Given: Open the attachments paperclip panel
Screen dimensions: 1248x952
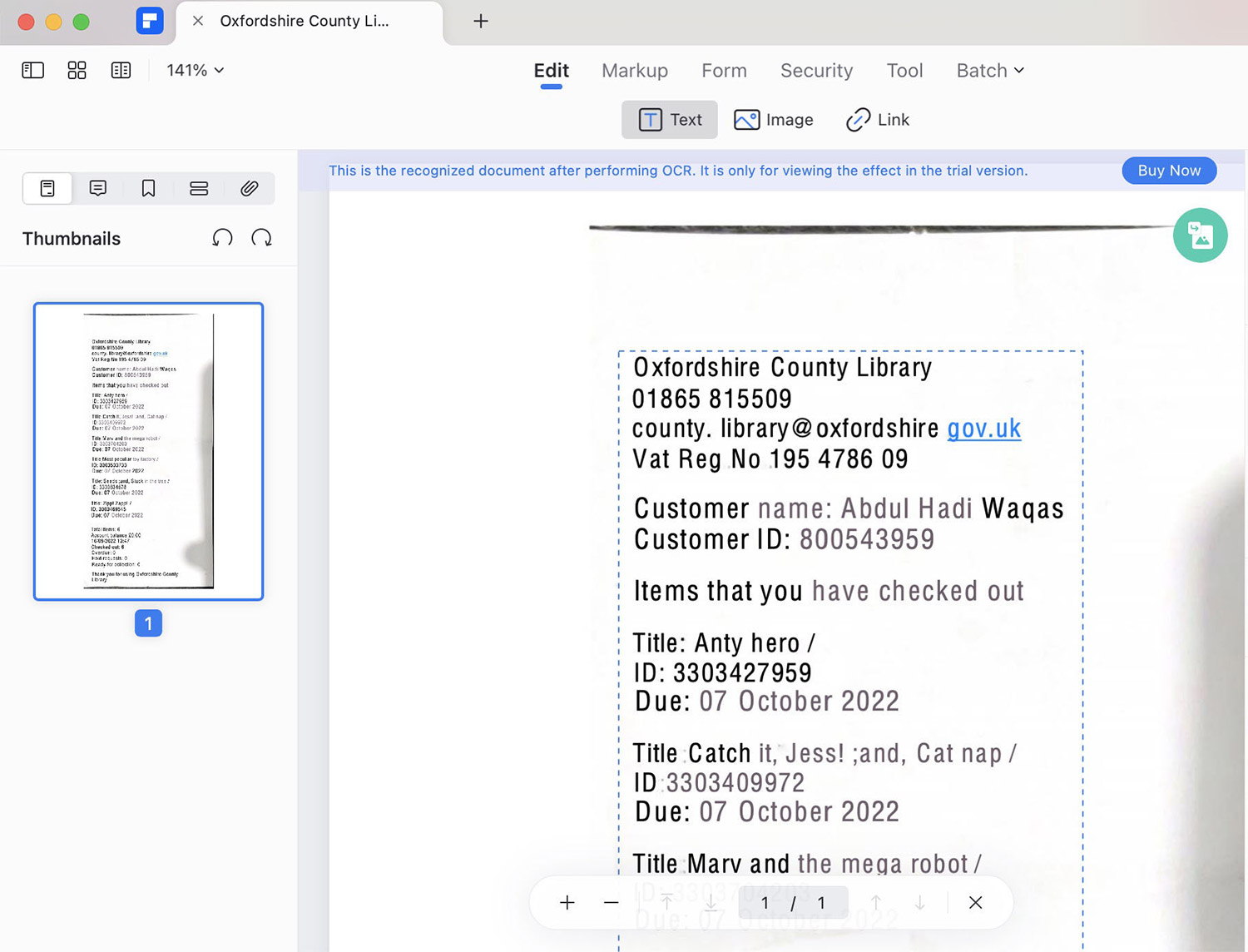Looking at the screenshot, I should pos(249,188).
